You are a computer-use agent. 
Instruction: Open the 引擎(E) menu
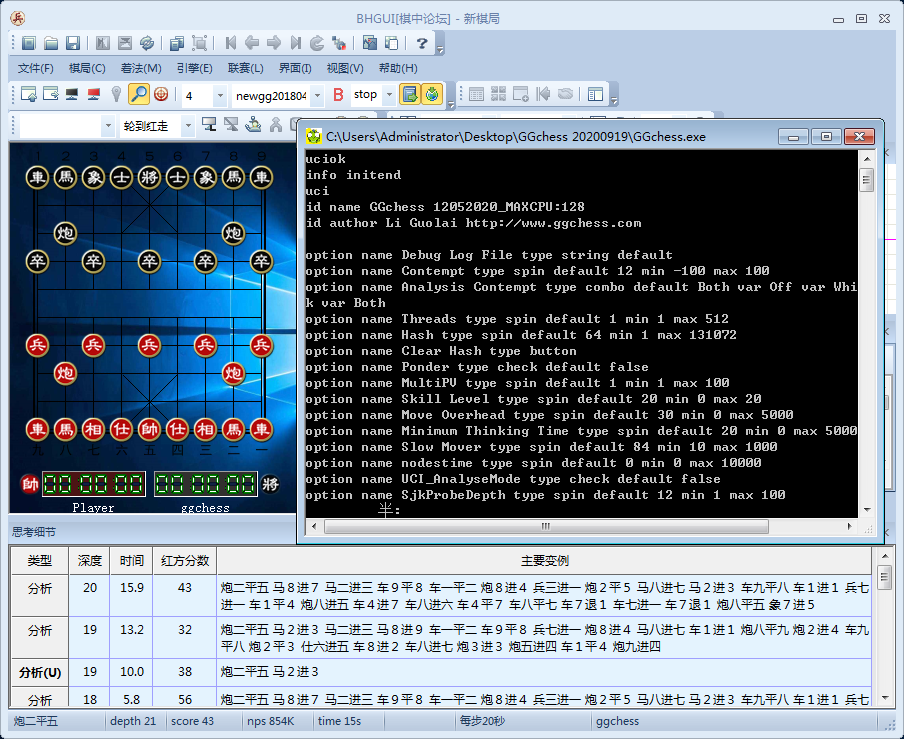point(195,68)
